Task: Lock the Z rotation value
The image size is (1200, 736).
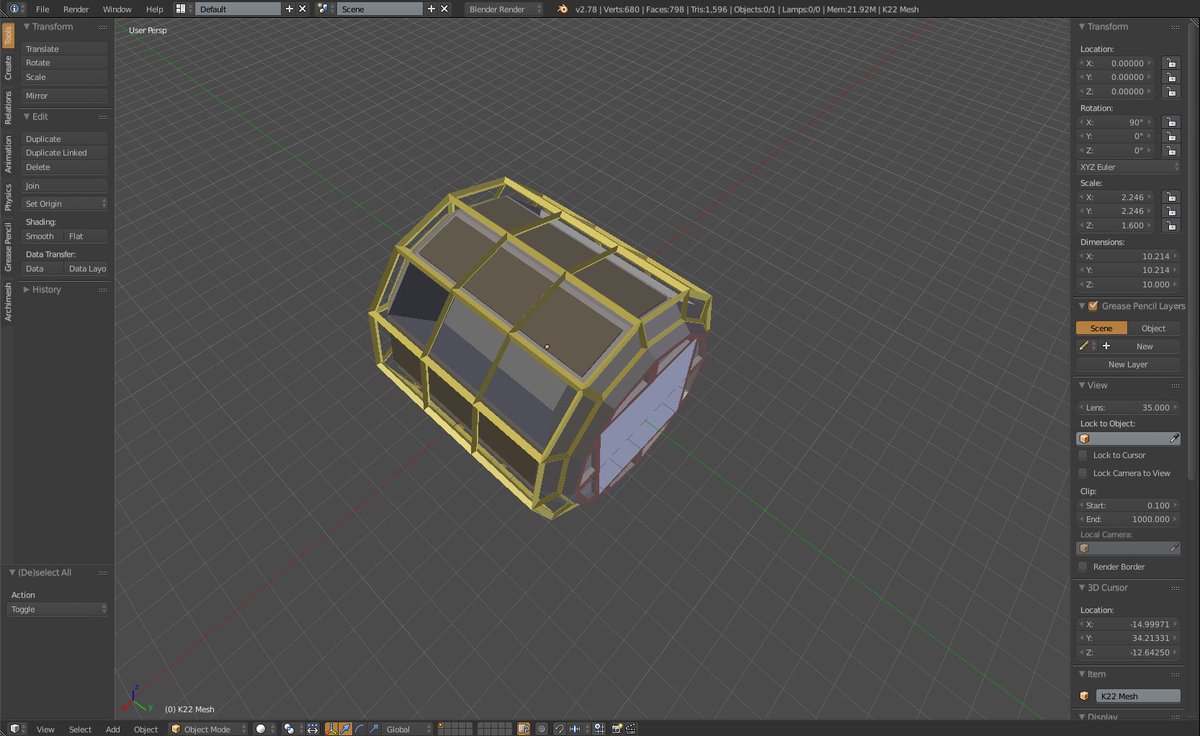Action: click(x=1169, y=151)
